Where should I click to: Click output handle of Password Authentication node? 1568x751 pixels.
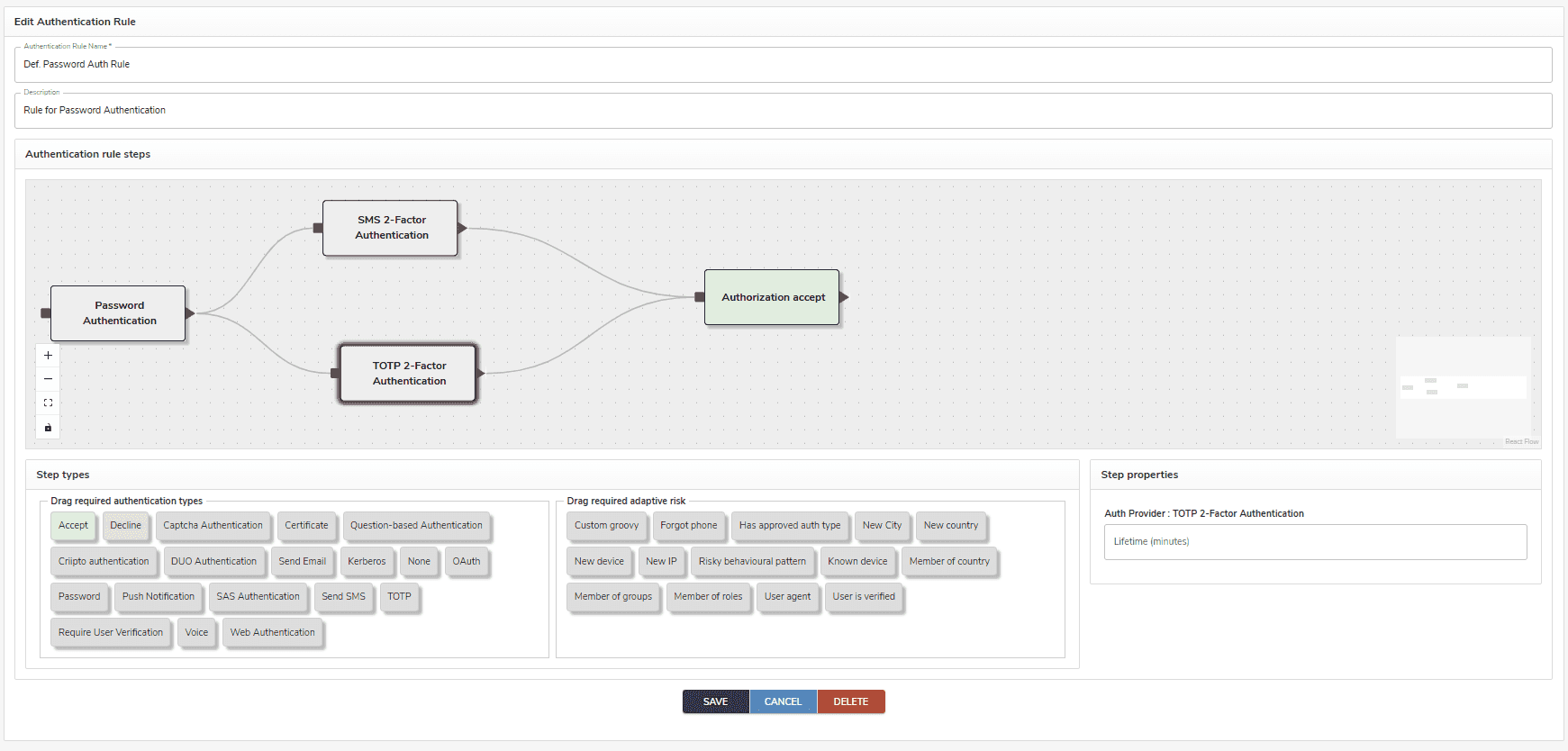click(190, 313)
